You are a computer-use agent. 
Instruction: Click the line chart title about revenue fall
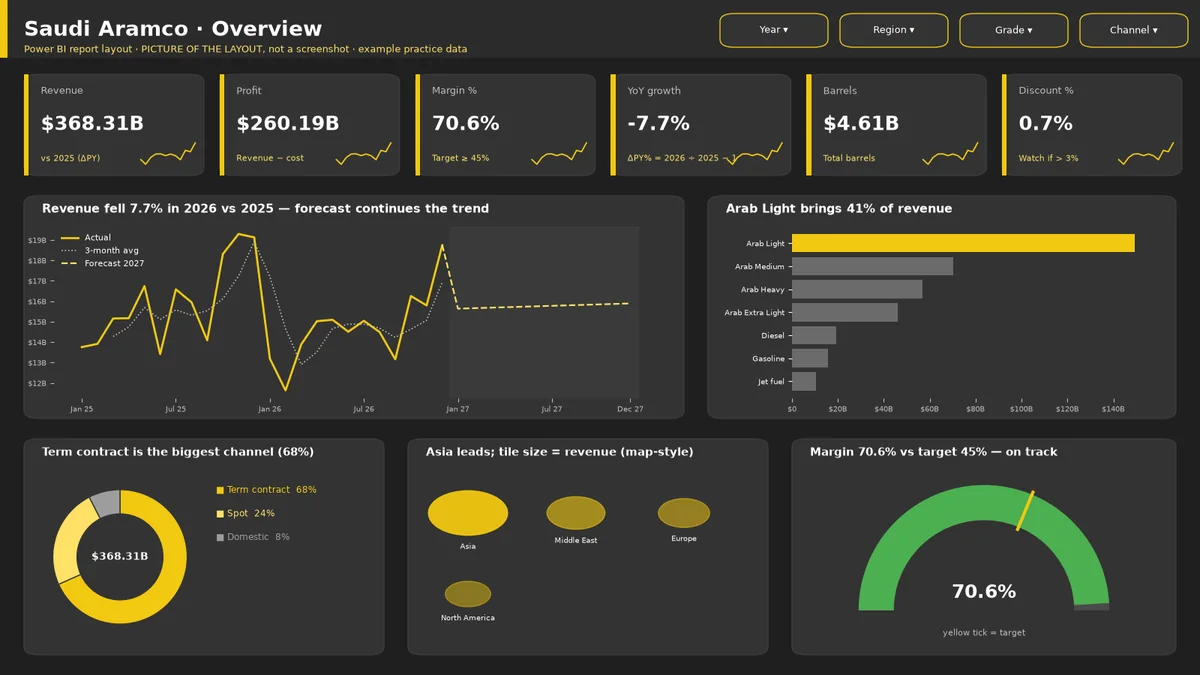click(266, 209)
